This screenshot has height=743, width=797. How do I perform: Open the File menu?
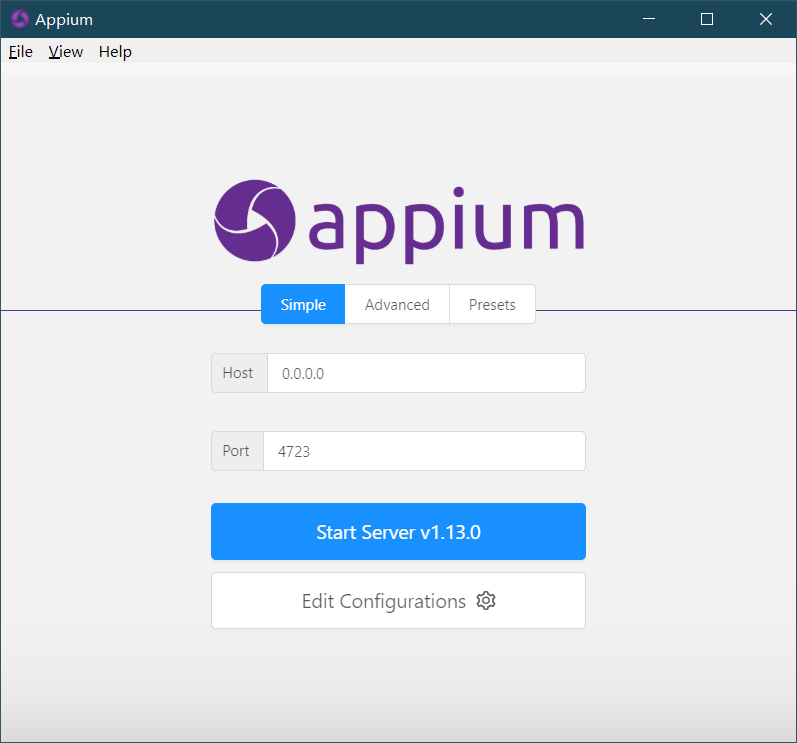click(x=21, y=51)
